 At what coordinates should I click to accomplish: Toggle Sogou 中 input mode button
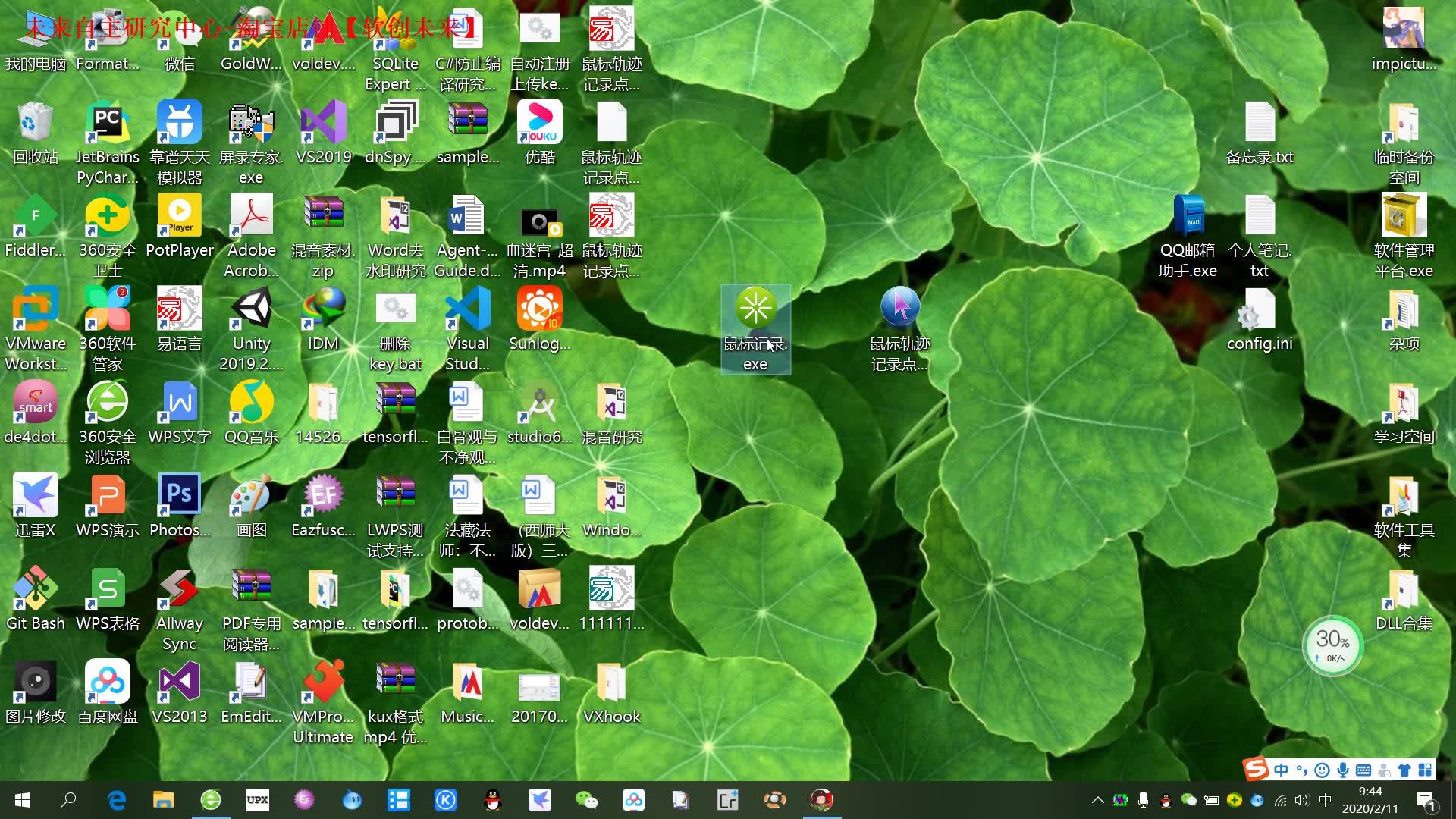1281,770
